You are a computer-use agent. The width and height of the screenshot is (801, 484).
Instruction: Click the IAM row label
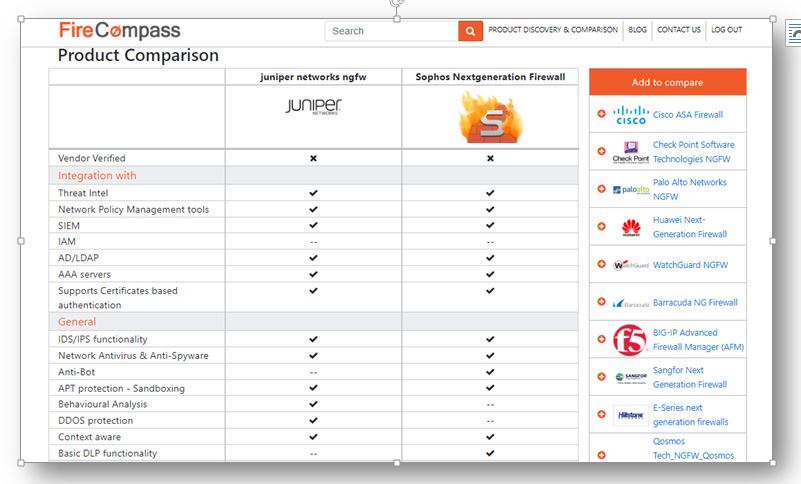(66, 242)
